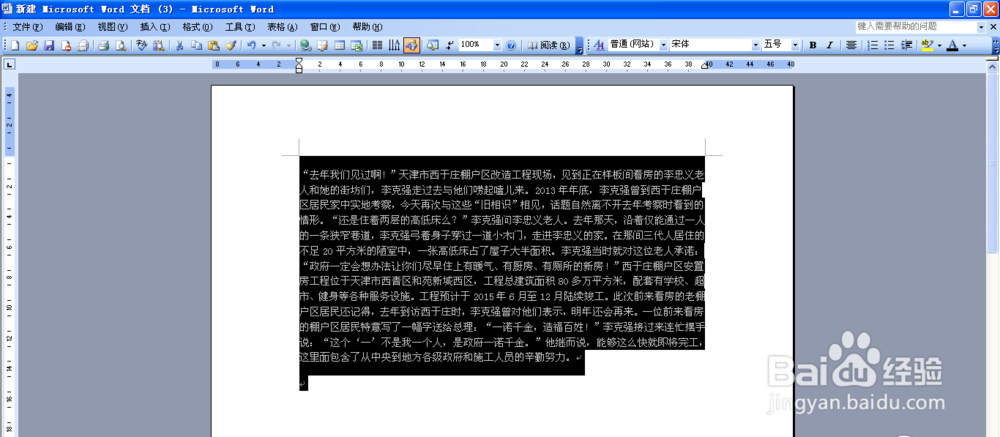Image resolution: width=1000 pixels, height=437 pixels.
Task: Click the 键入需要帮助的问题 help input box
Action: click(x=916, y=27)
